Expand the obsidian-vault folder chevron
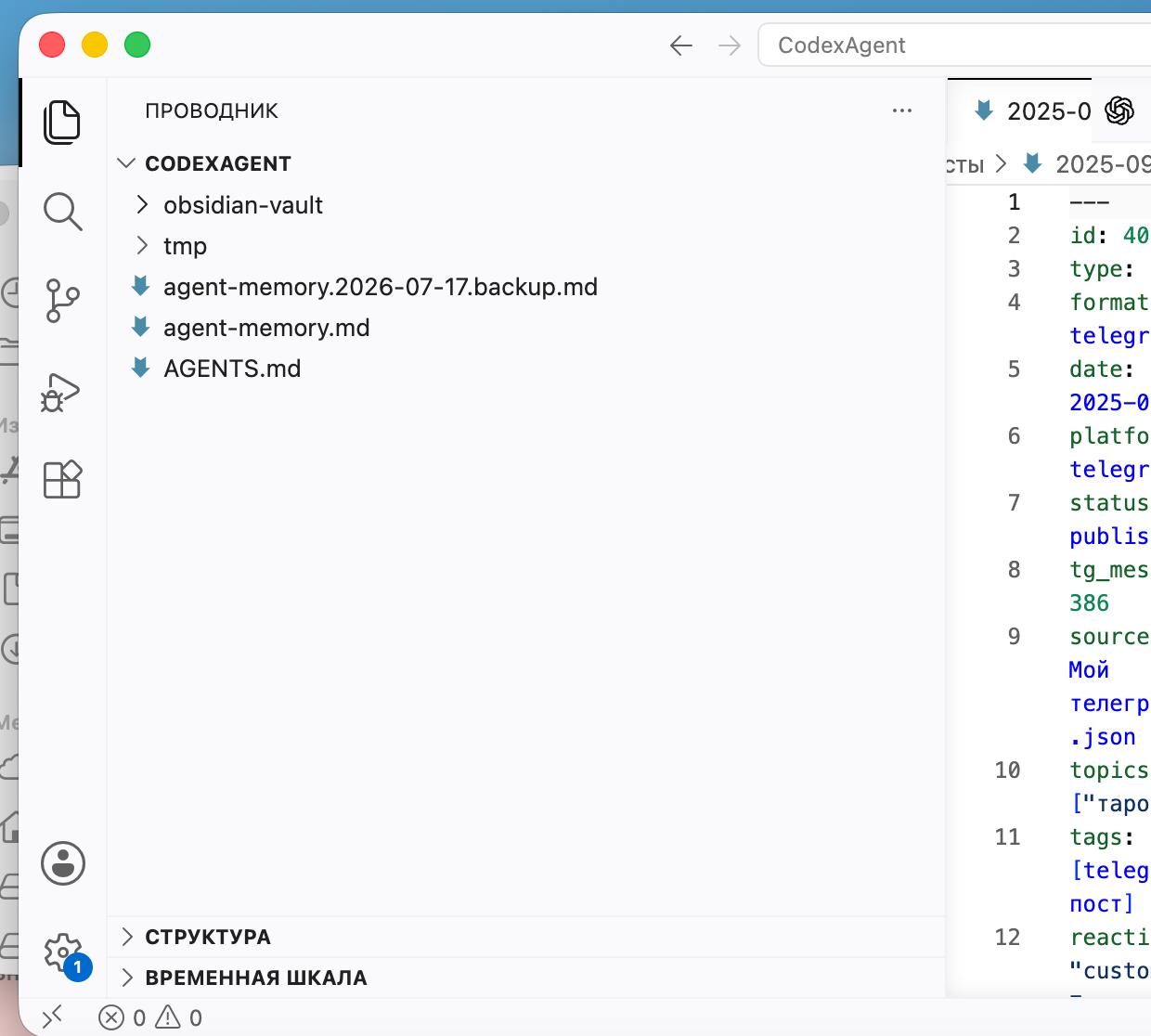Viewport: 1151px width, 1036px height. (x=142, y=204)
